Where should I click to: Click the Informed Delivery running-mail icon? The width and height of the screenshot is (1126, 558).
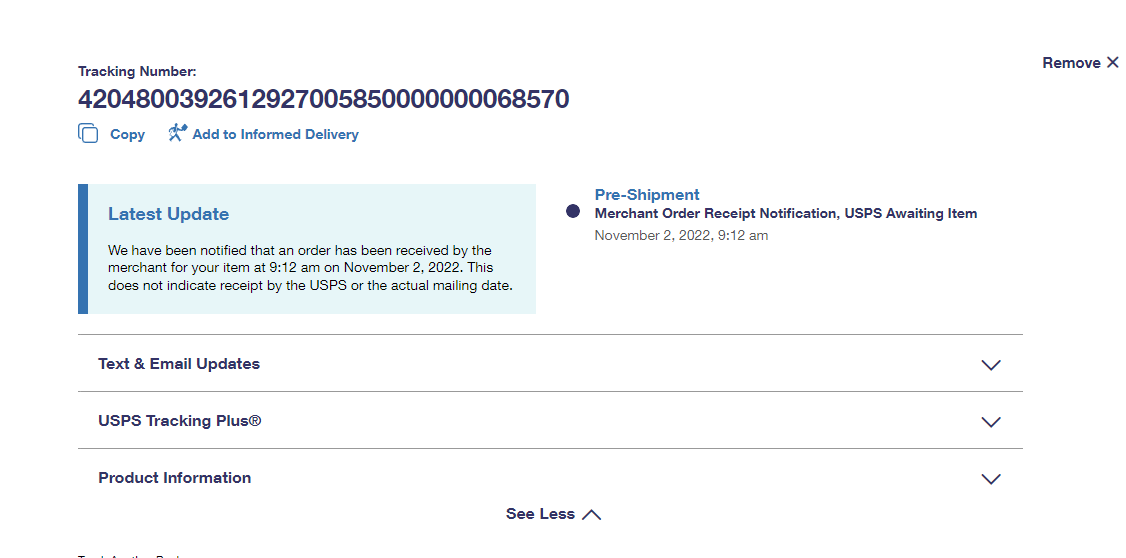click(178, 133)
